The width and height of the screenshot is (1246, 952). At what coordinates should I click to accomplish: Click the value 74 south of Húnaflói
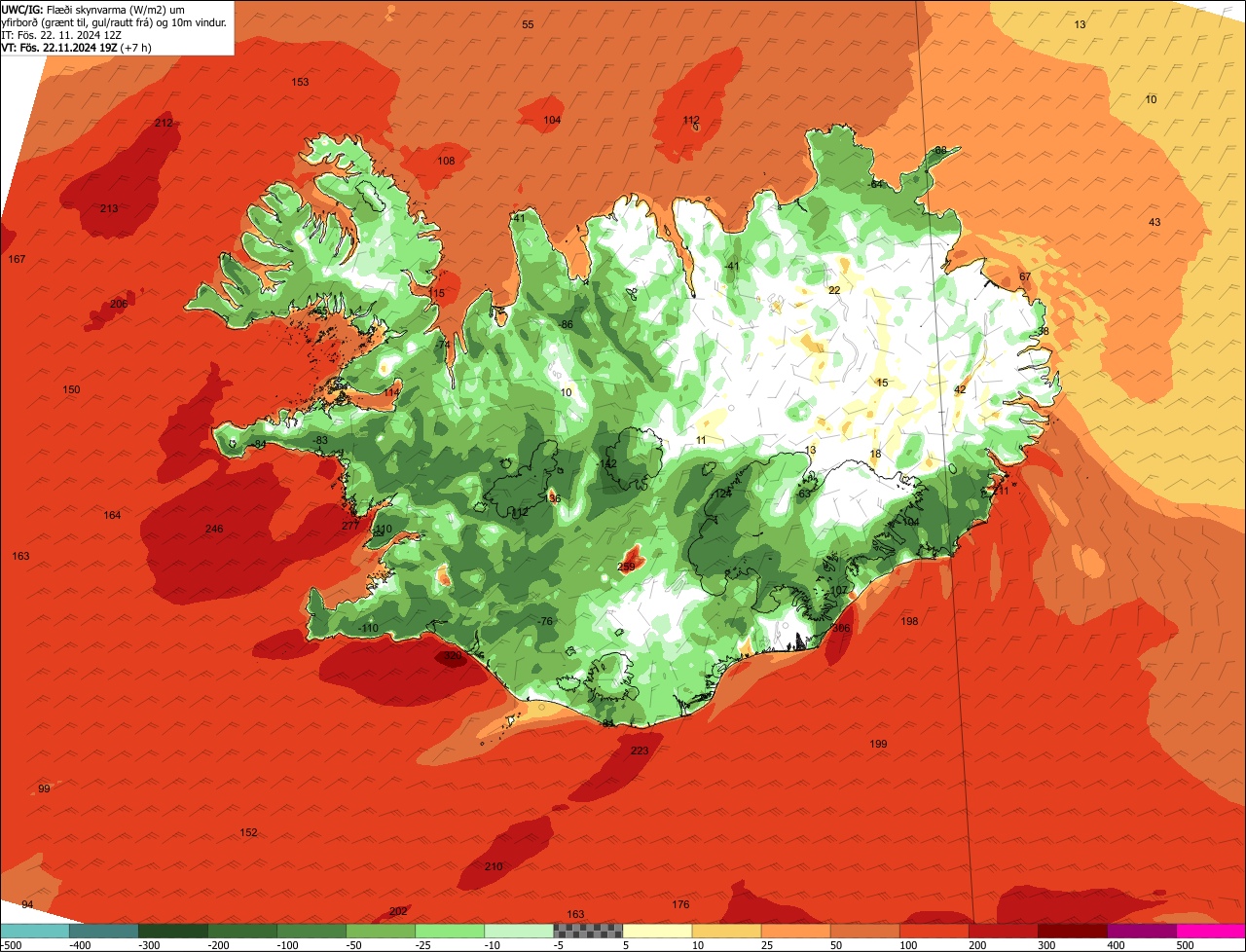click(444, 345)
